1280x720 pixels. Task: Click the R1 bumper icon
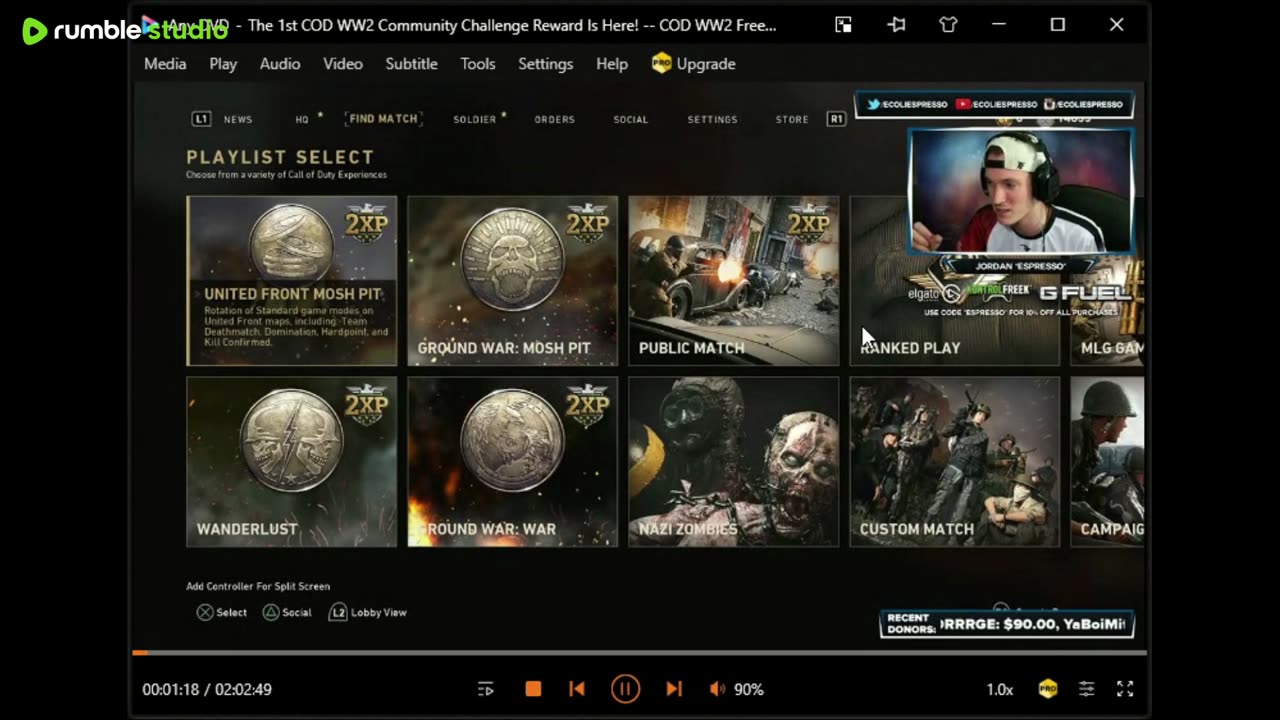(836, 119)
